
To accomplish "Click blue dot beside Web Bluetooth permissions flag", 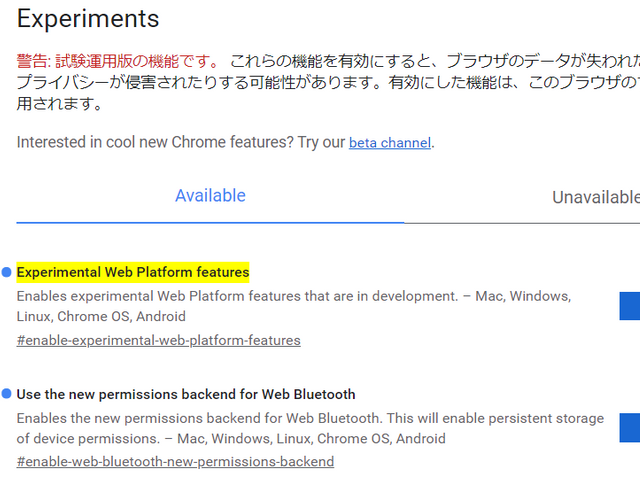I will click(6, 394).
